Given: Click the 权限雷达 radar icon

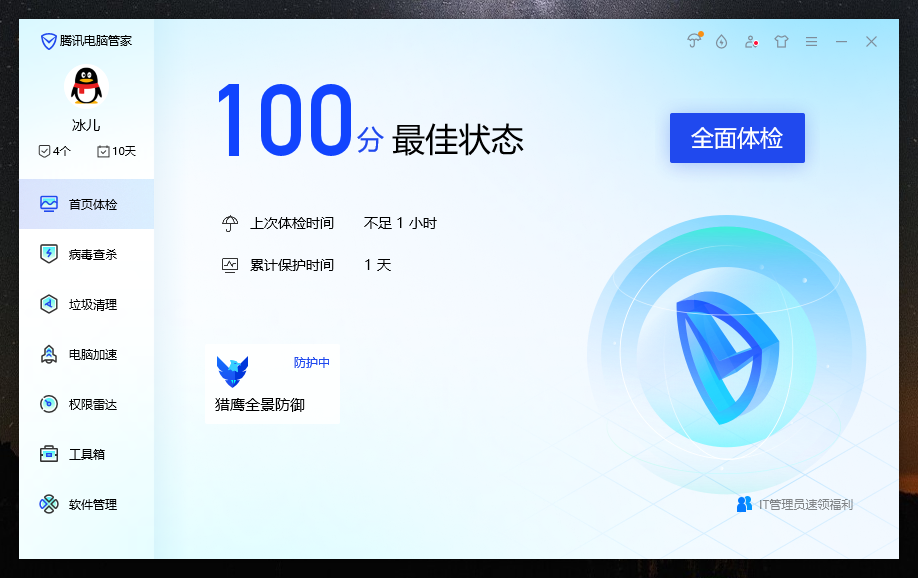Looking at the screenshot, I should (49, 404).
